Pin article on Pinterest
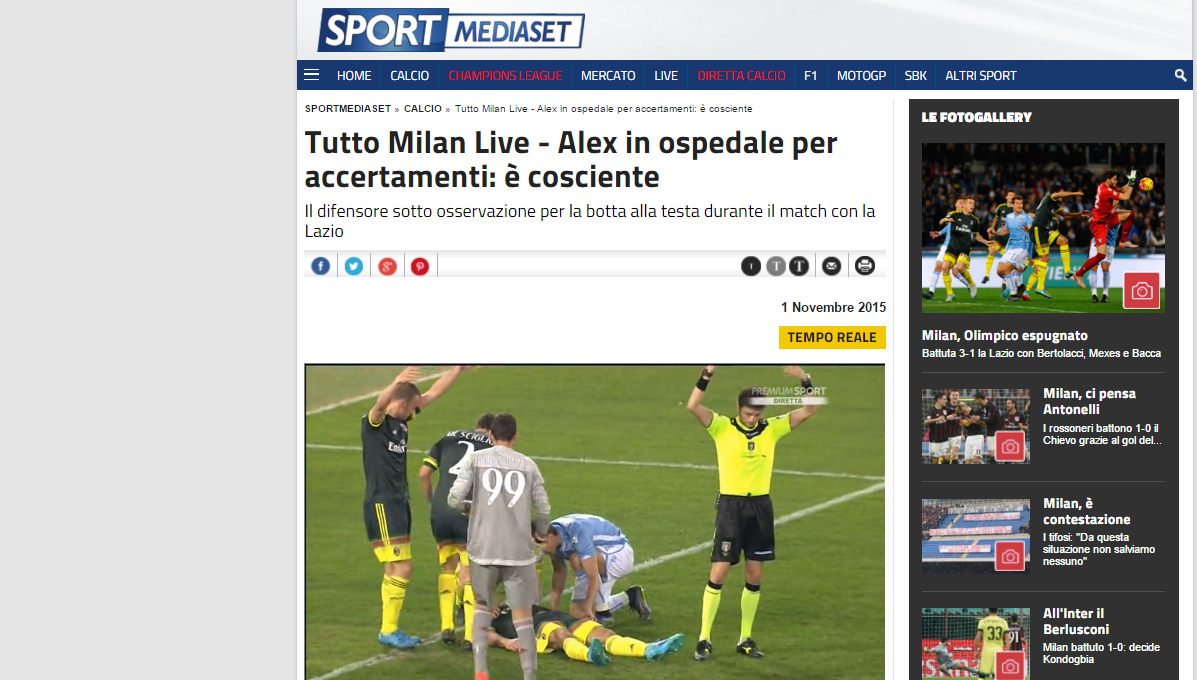1197x680 pixels. click(420, 266)
